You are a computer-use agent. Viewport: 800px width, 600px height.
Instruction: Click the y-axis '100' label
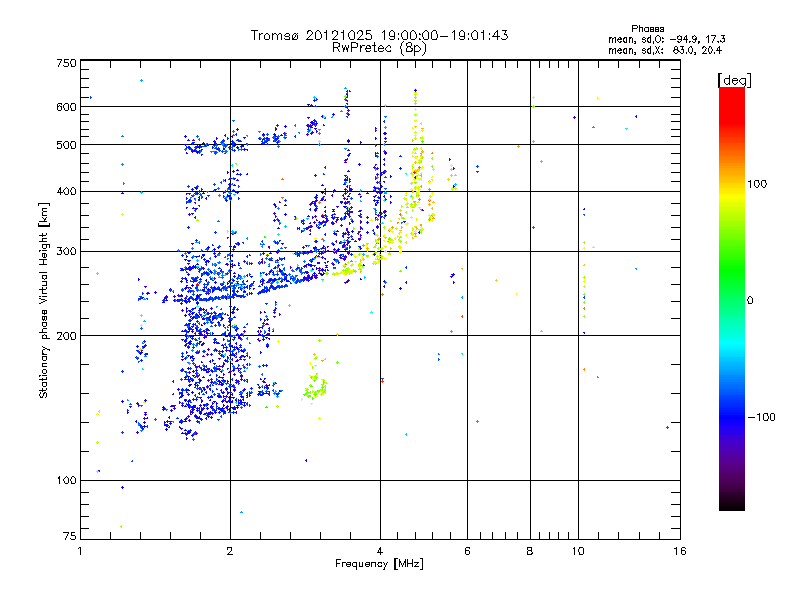[66, 481]
